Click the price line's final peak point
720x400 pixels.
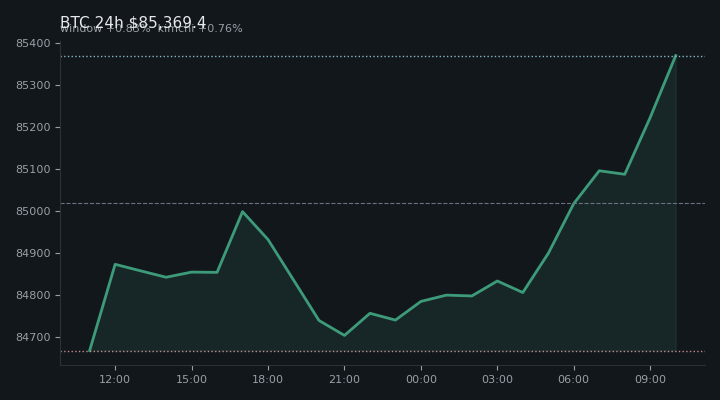[x=675, y=56]
